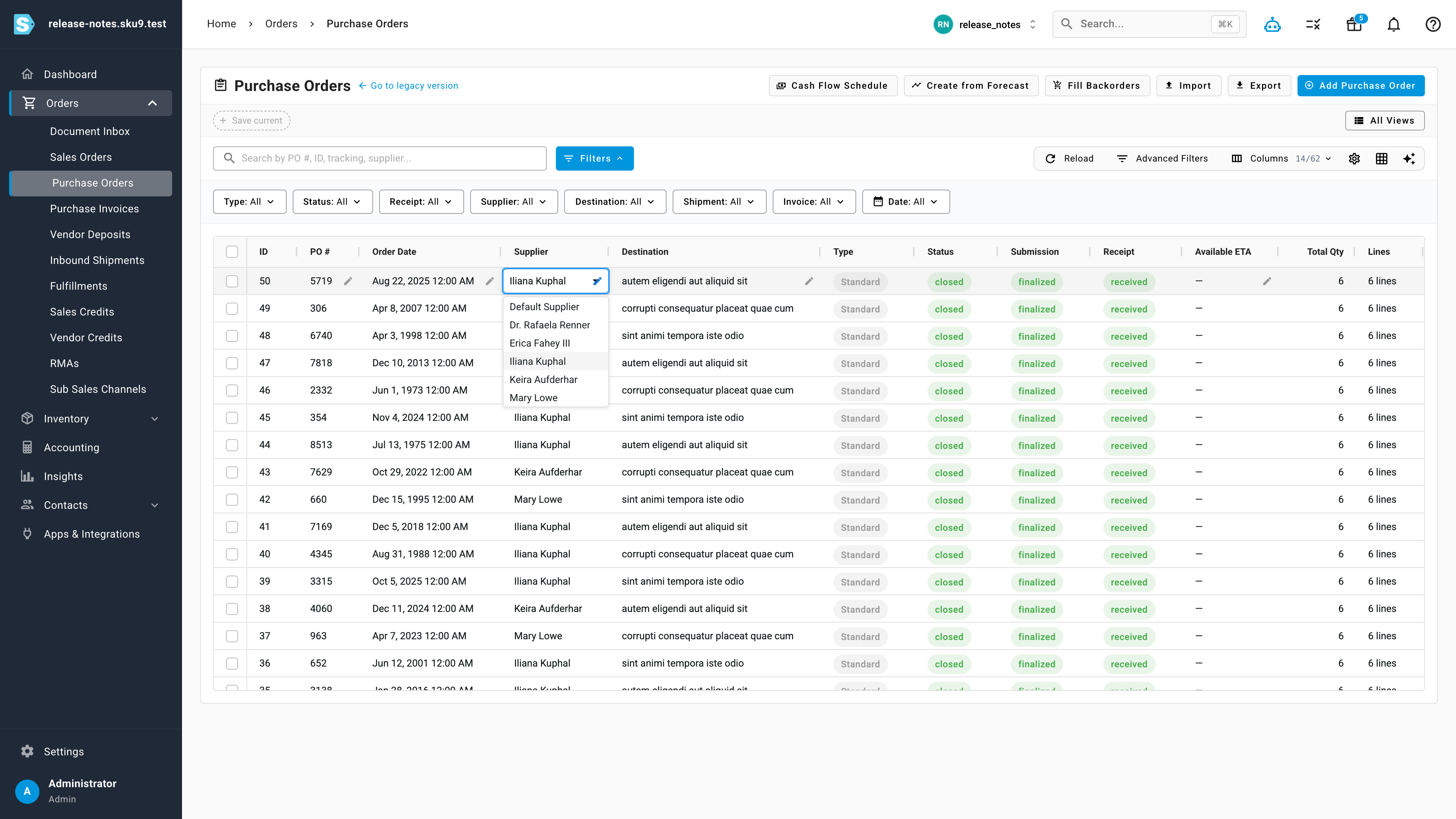Viewport: 1456px width, 819px height.
Task: Open the Supplier: All filter dropdown
Action: (514, 202)
